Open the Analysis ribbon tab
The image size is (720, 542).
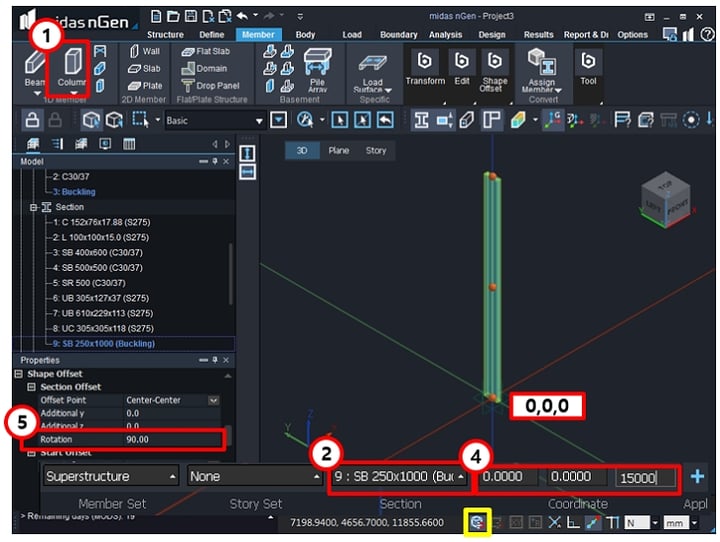pyautogui.click(x=445, y=35)
